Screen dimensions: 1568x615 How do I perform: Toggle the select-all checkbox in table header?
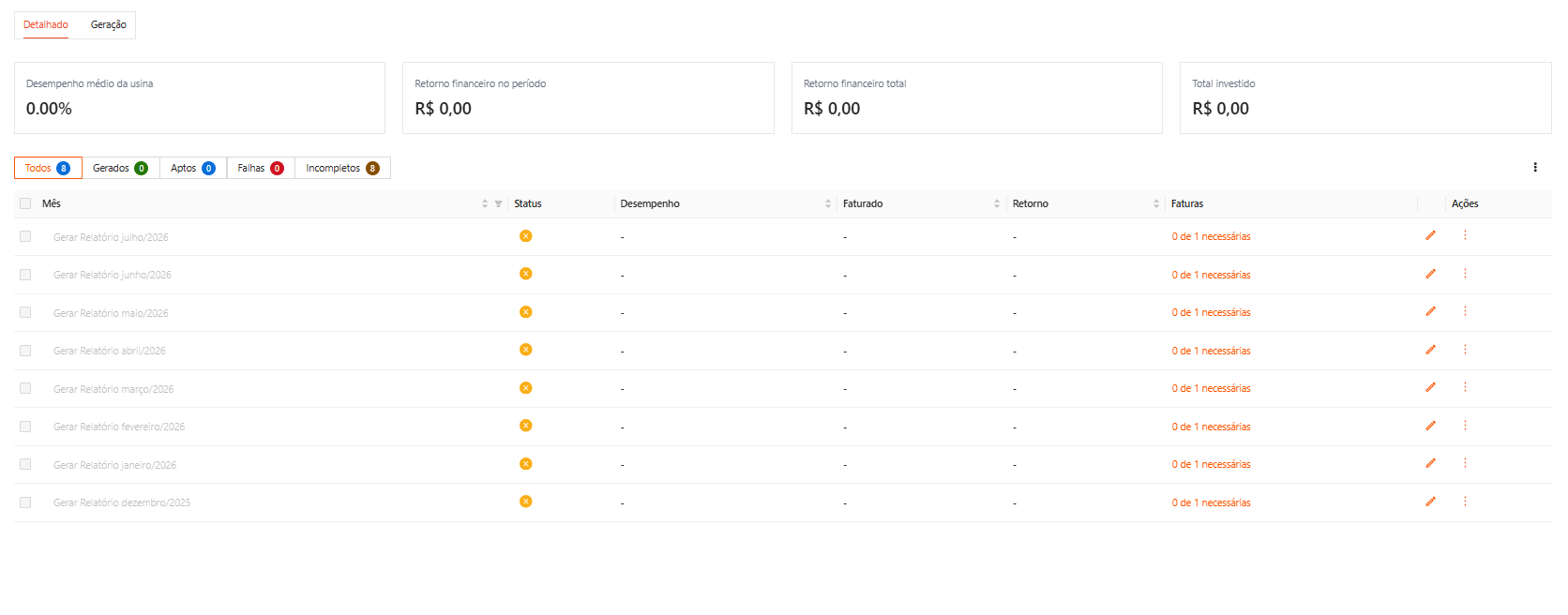(x=25, y=203)
